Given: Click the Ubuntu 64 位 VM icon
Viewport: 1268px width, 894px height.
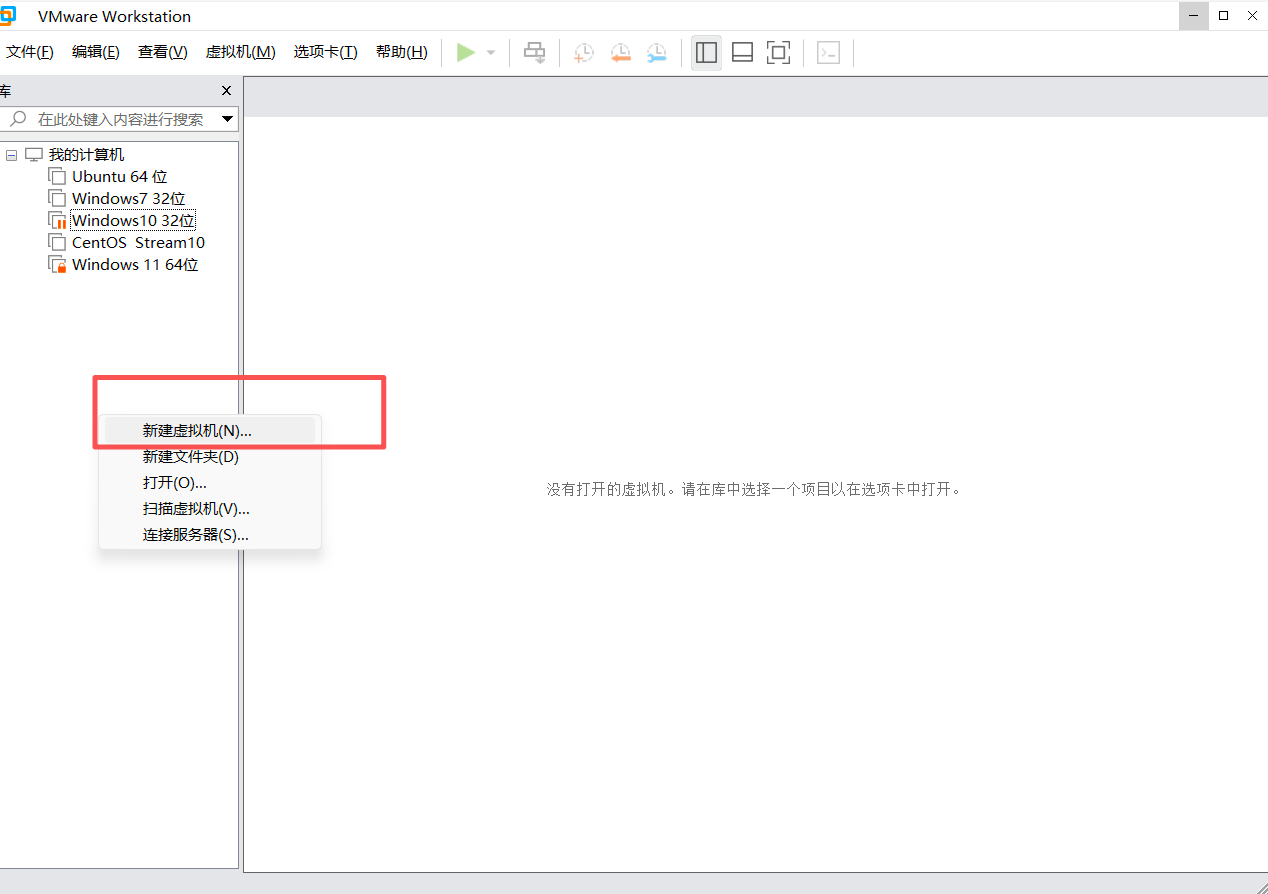Looking at the screenshot, I should click(x=57, y=177).
